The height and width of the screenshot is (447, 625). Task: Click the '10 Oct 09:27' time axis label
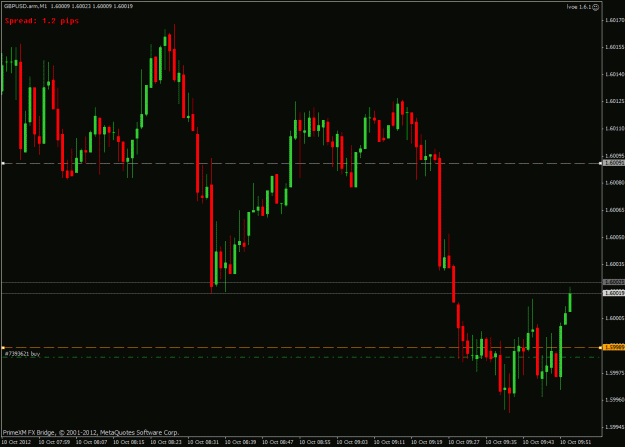pyautogui.click(x=464, y=442)
